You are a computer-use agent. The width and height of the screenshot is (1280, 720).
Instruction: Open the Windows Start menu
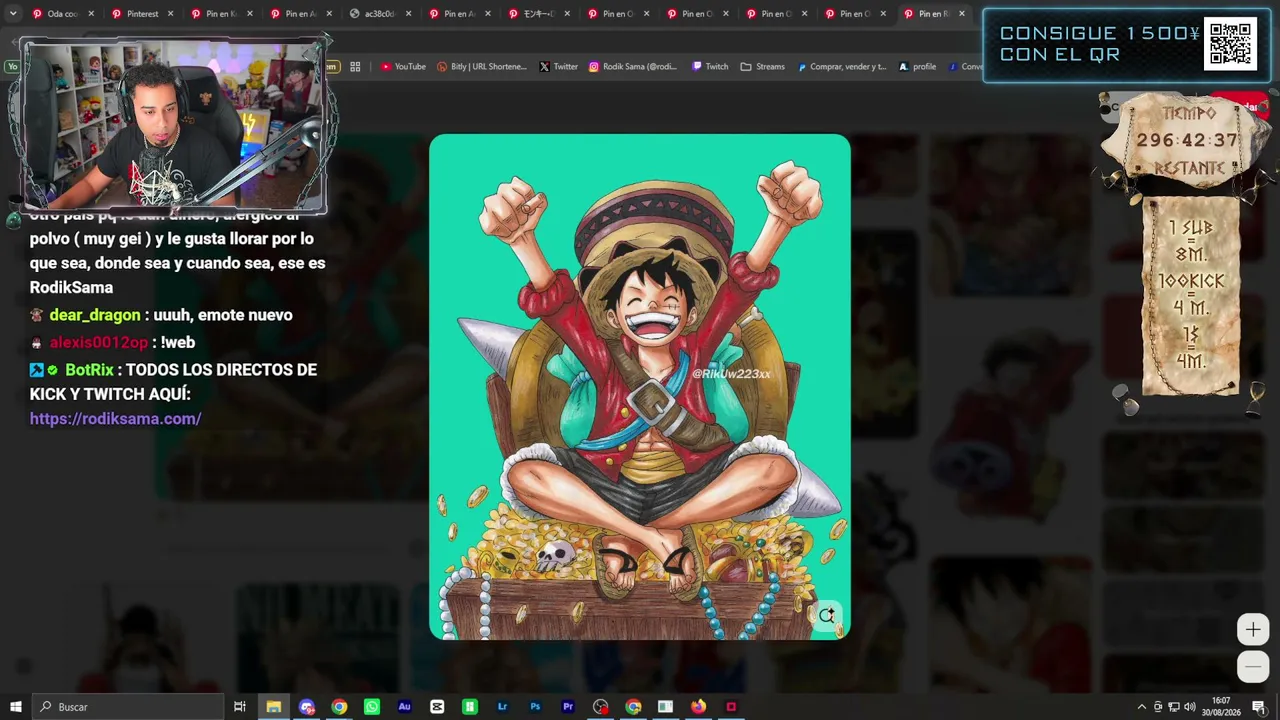16,707
